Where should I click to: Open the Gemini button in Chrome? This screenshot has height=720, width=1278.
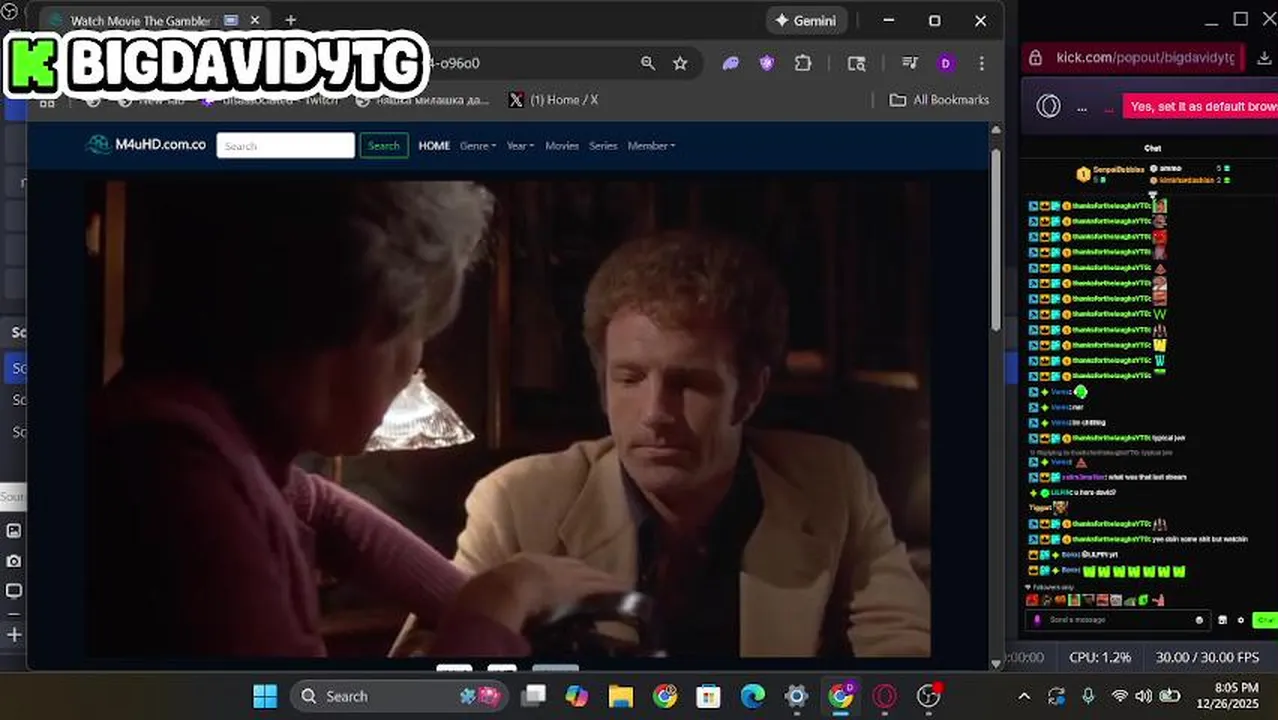[807, 21]
